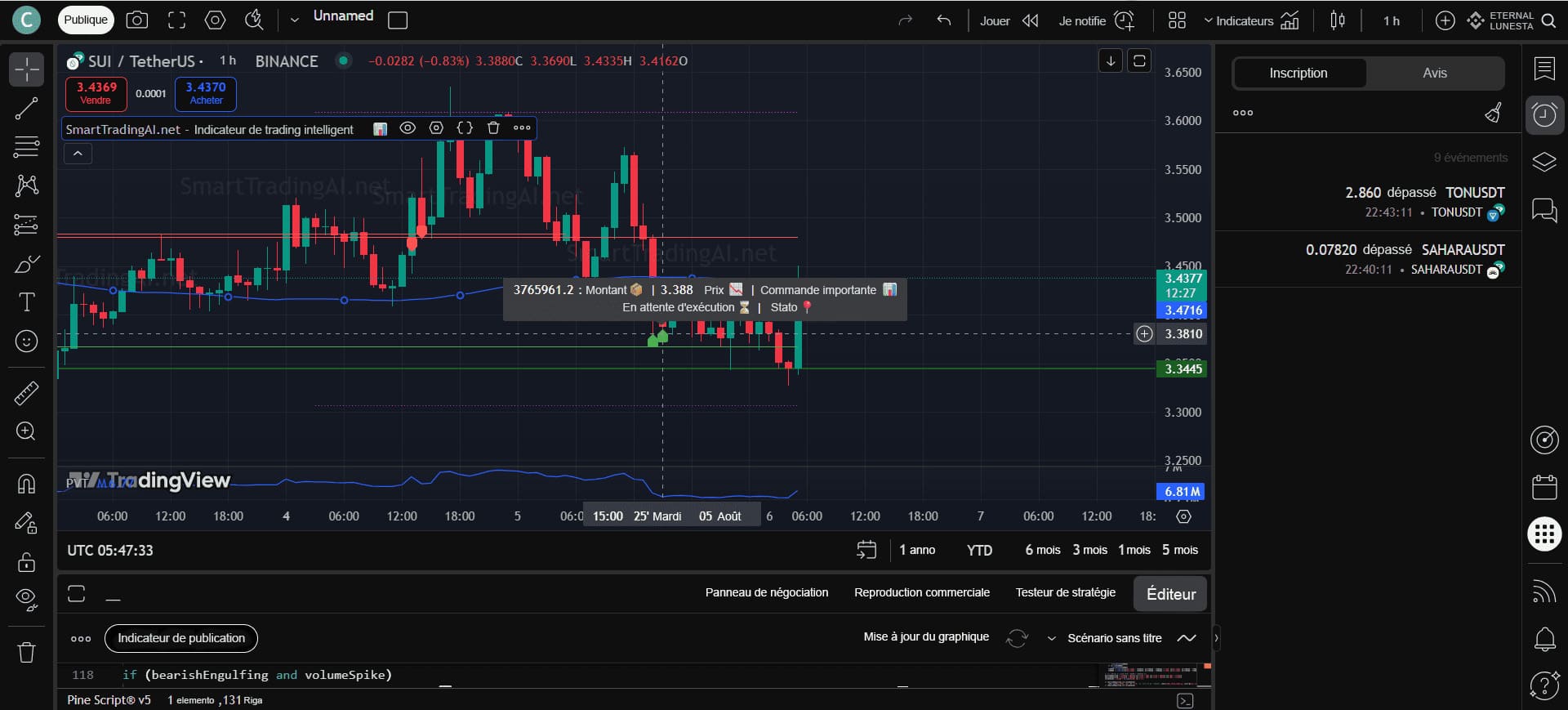This screenshot has height=710, width=1568.
Task: Click Indicateur de publication button
Action: [181, 638]
